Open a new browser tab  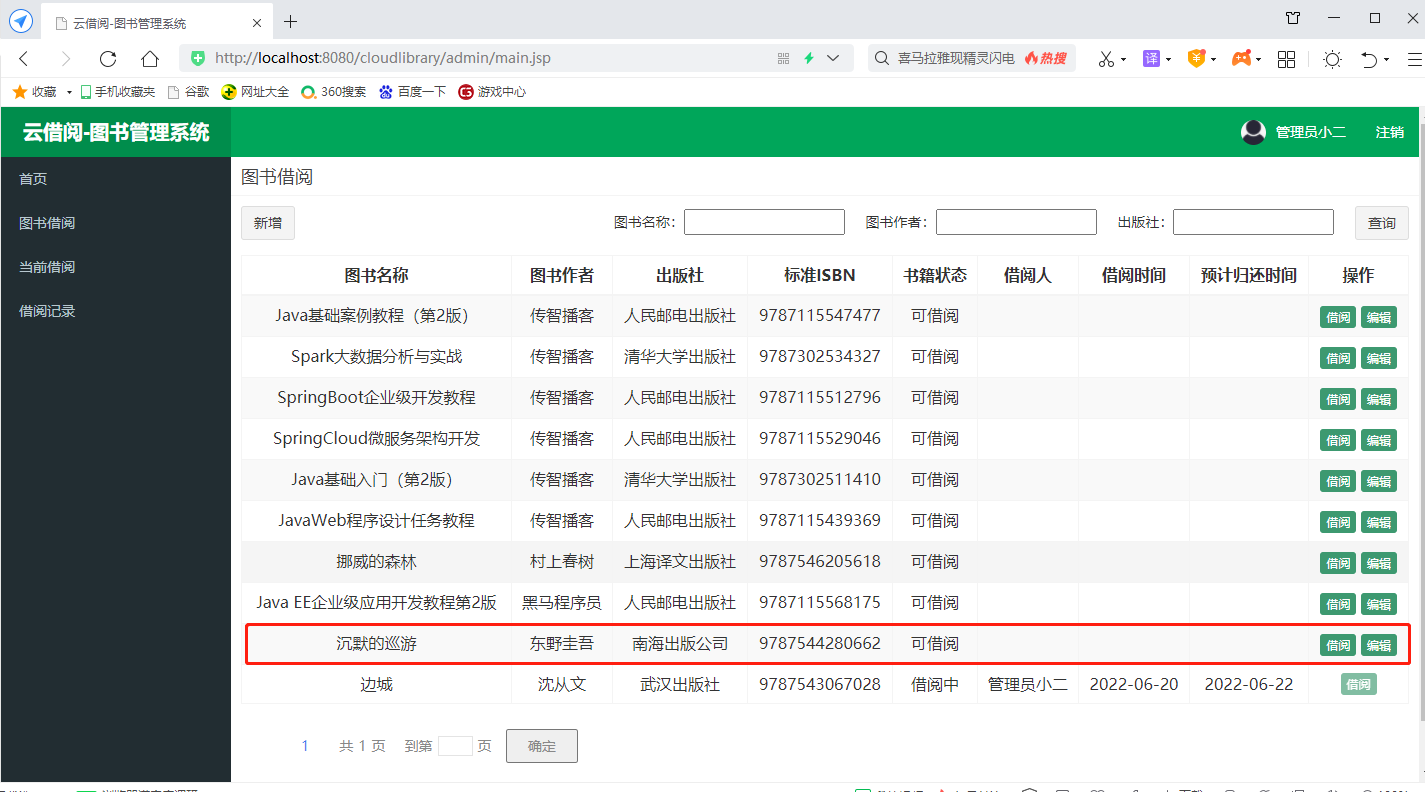[x=291, y=22]
